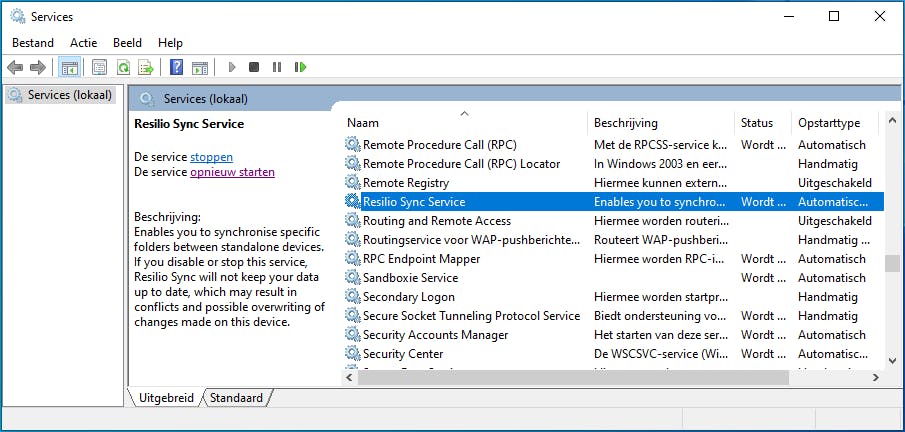905x432 pixels.
Task: Click the Forward arrow in the toolbar
Action: pyautogui.click(x=38, y=68)
